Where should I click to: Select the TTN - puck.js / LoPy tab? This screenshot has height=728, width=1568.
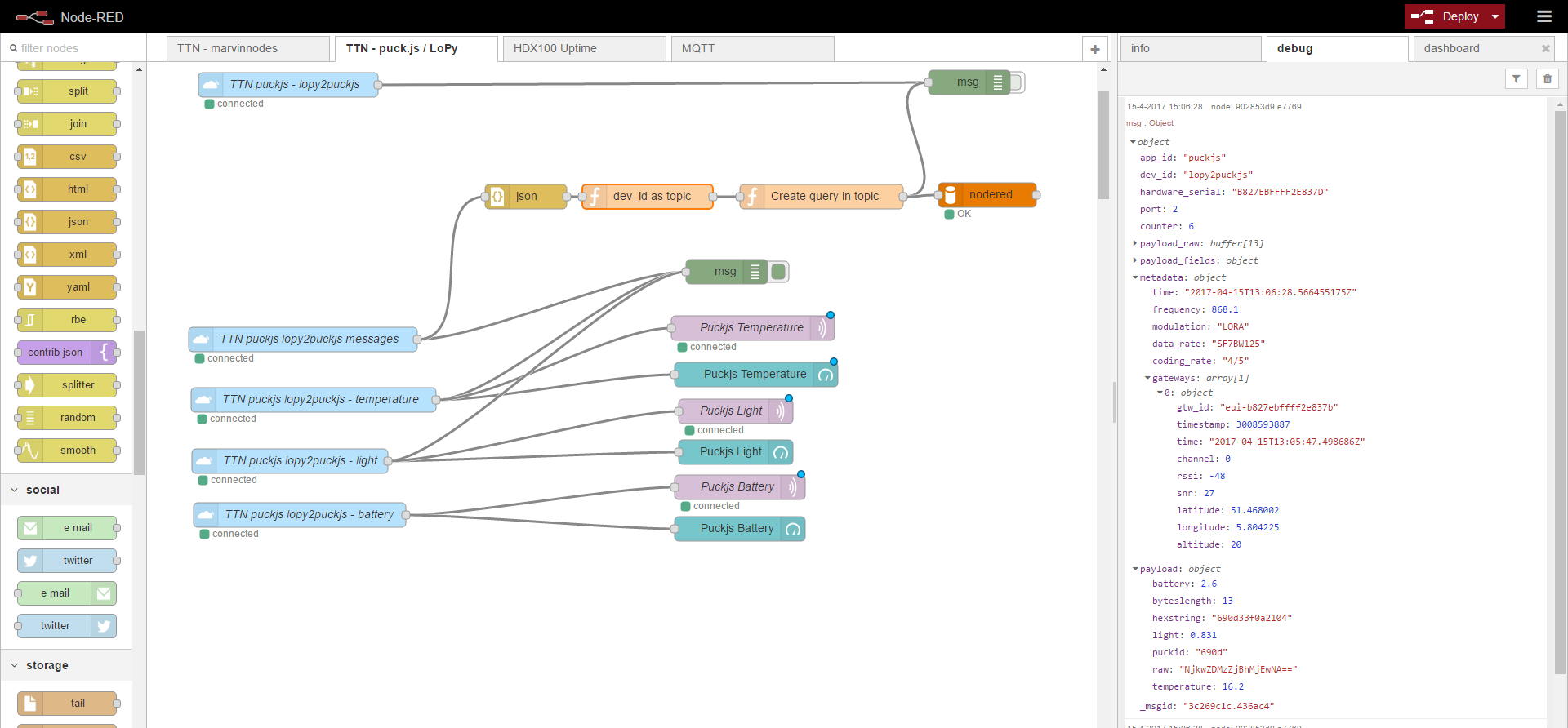(x=416, y=49)
